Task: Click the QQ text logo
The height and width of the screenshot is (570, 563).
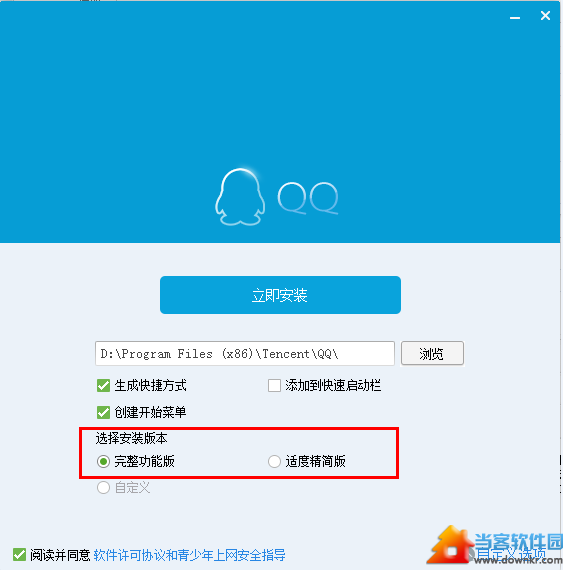Action: (x=308, y=198)
